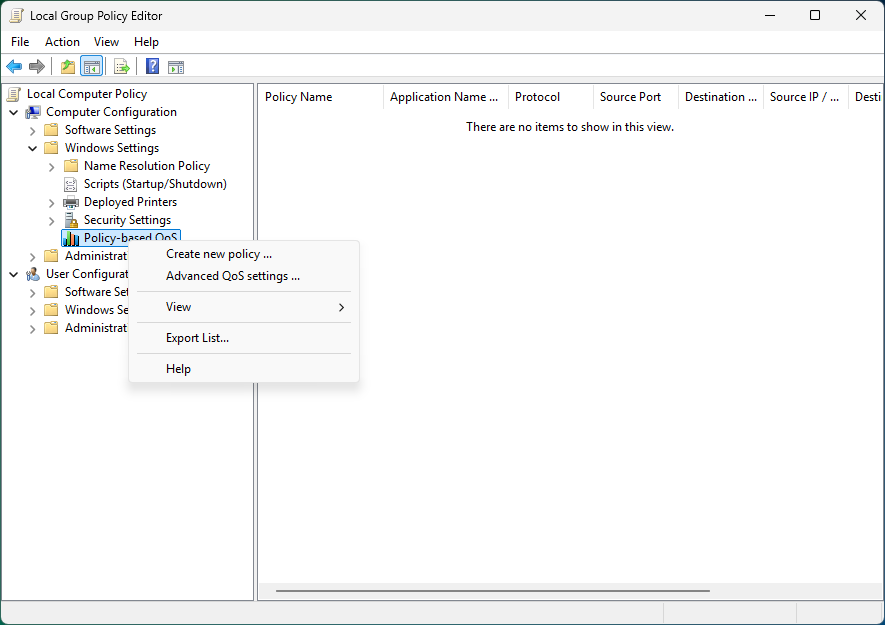Expand Administrative Templates under Computer Configuration
This screenshot has height=625, width=885.
(x=32, y=256)
